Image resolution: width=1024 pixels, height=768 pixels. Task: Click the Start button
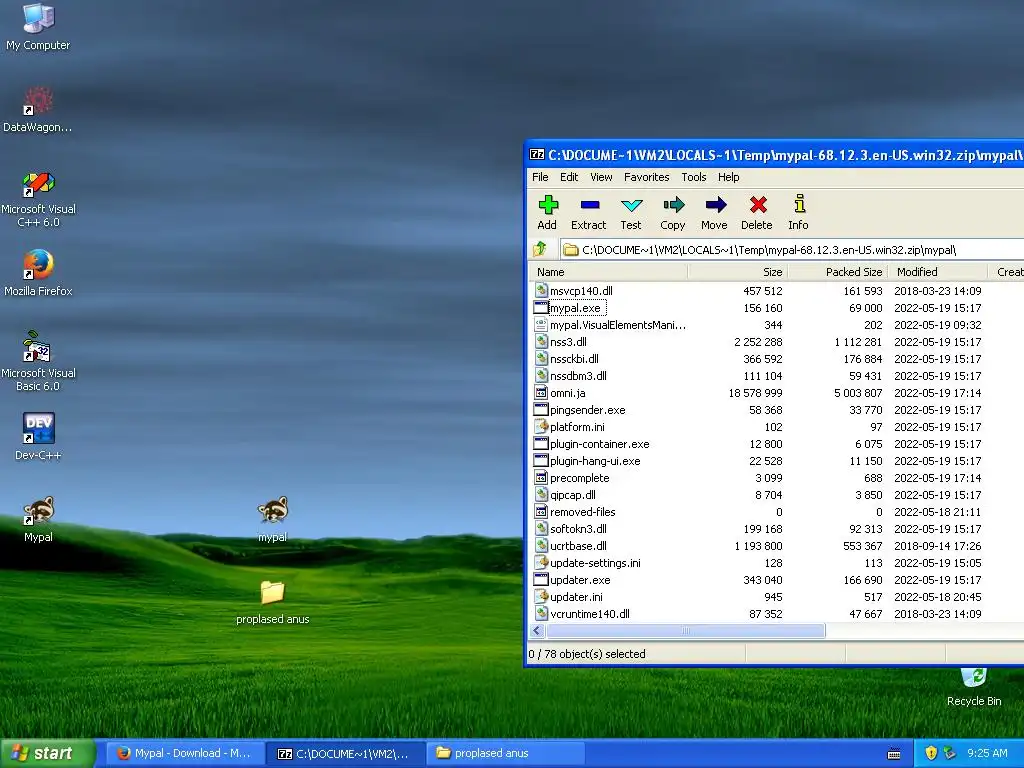coord(47,753)
